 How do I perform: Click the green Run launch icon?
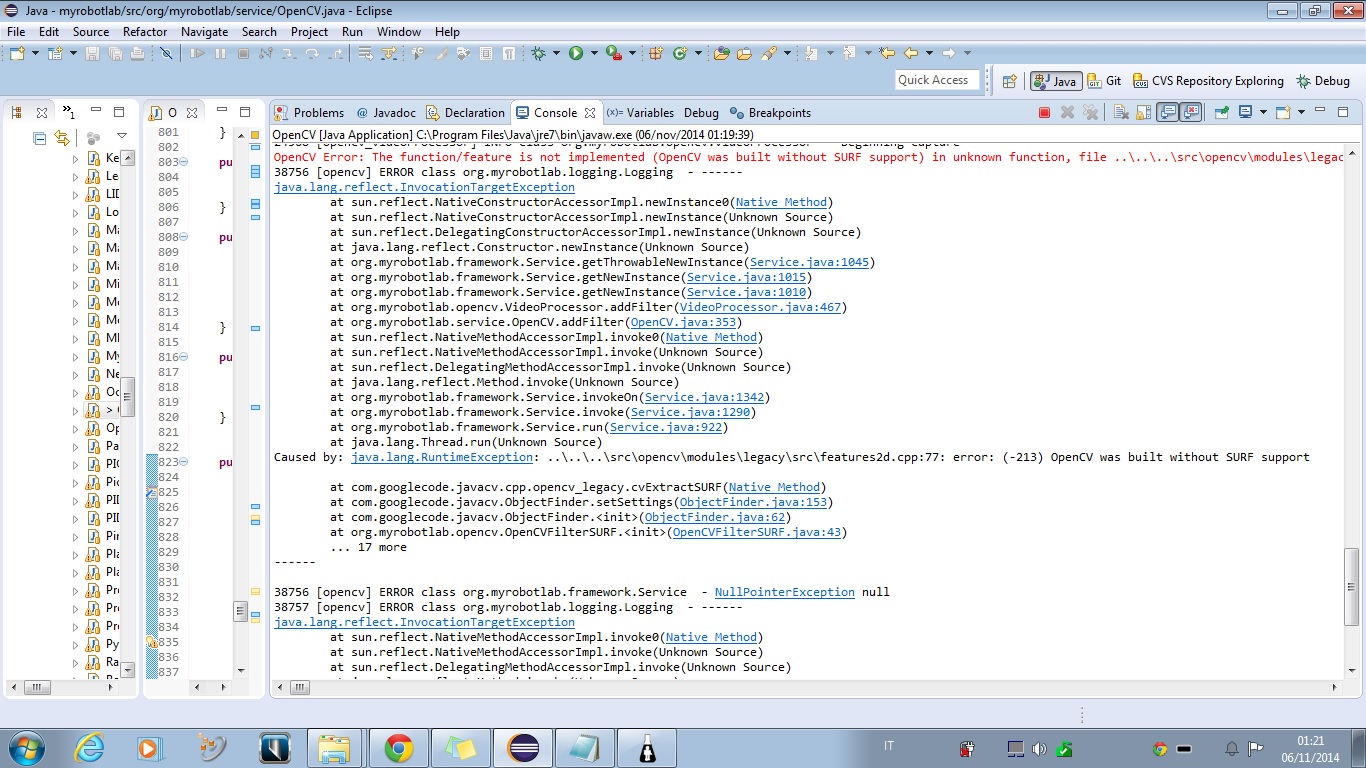tap(576, 53)
